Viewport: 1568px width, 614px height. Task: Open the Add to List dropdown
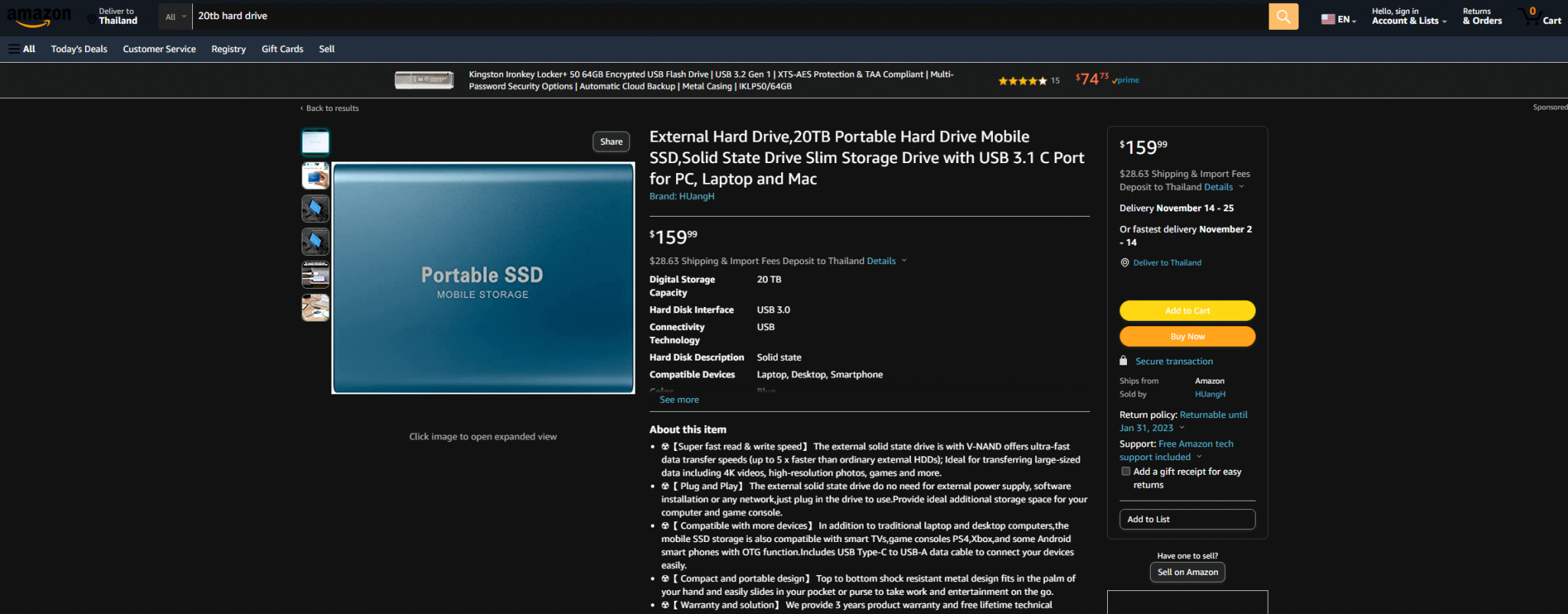tap(1187, 519)
